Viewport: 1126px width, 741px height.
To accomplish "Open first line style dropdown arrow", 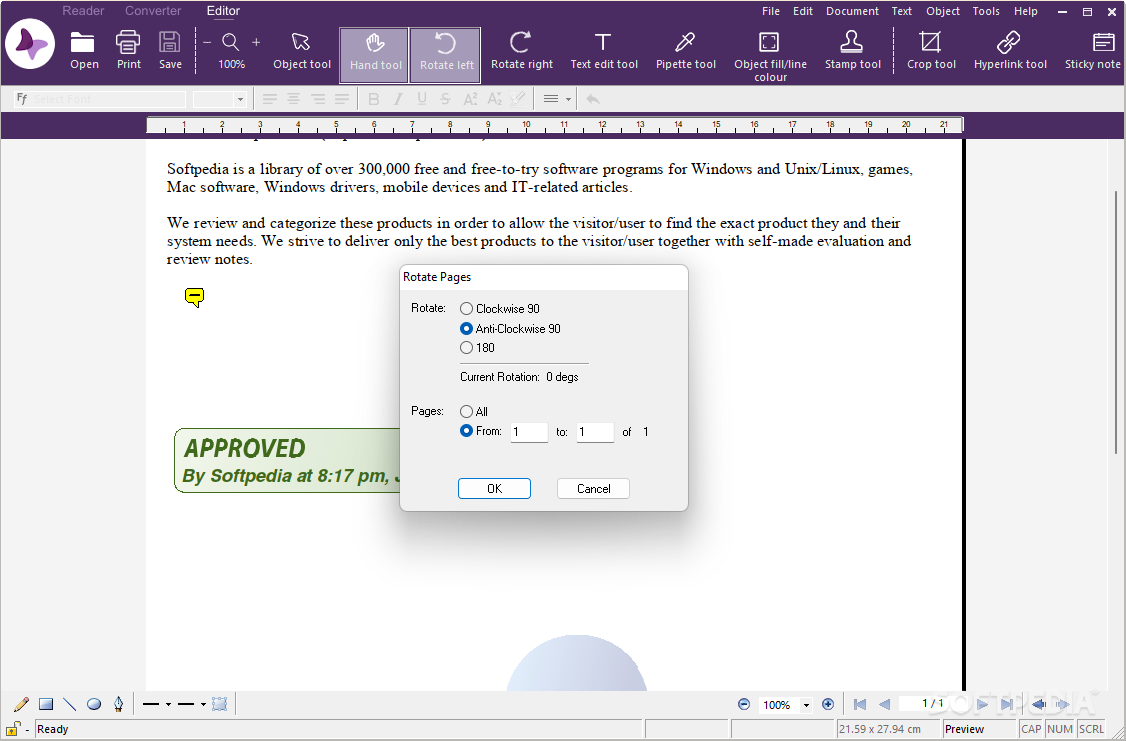I will tap(168, 704).
